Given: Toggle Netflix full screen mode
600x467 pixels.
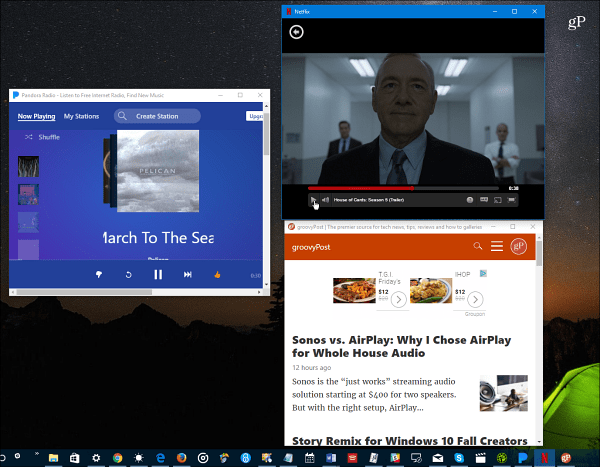Looking at the screenshot, I should pos(511,200).
